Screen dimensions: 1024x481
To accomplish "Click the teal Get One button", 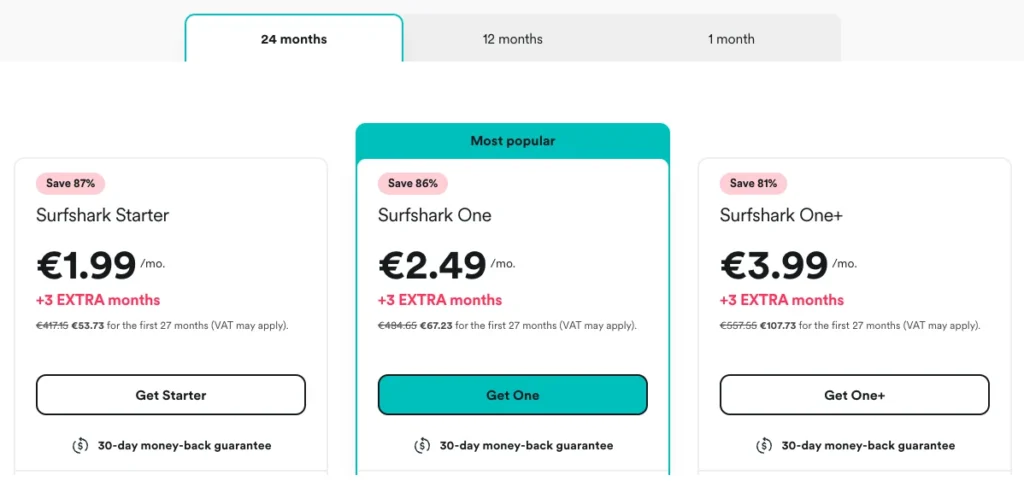I will point(513,395).
